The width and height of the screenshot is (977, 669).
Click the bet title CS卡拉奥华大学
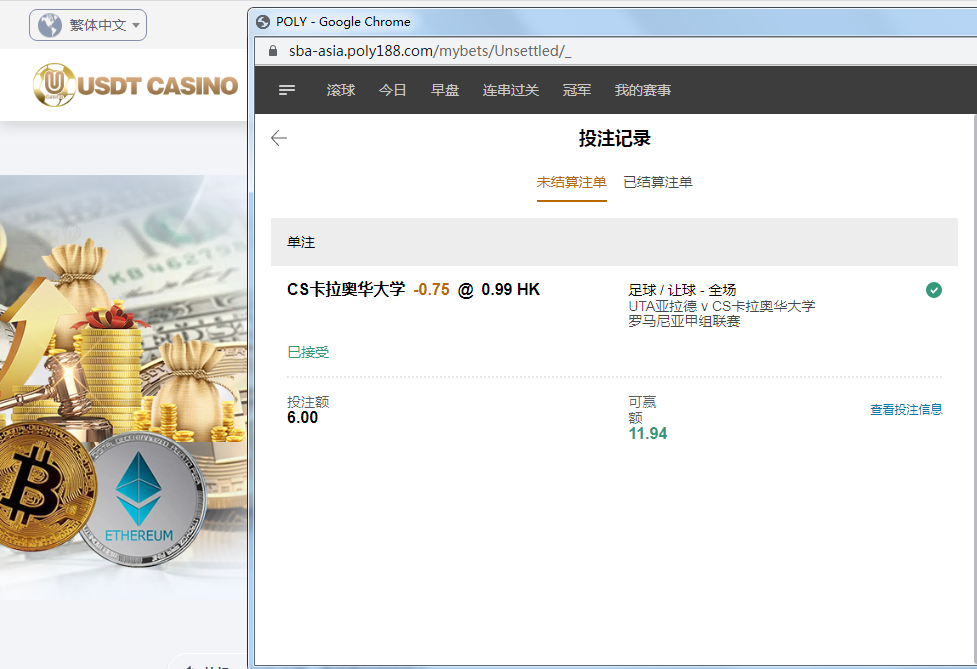pyautogui.click(x=346, y=290)
